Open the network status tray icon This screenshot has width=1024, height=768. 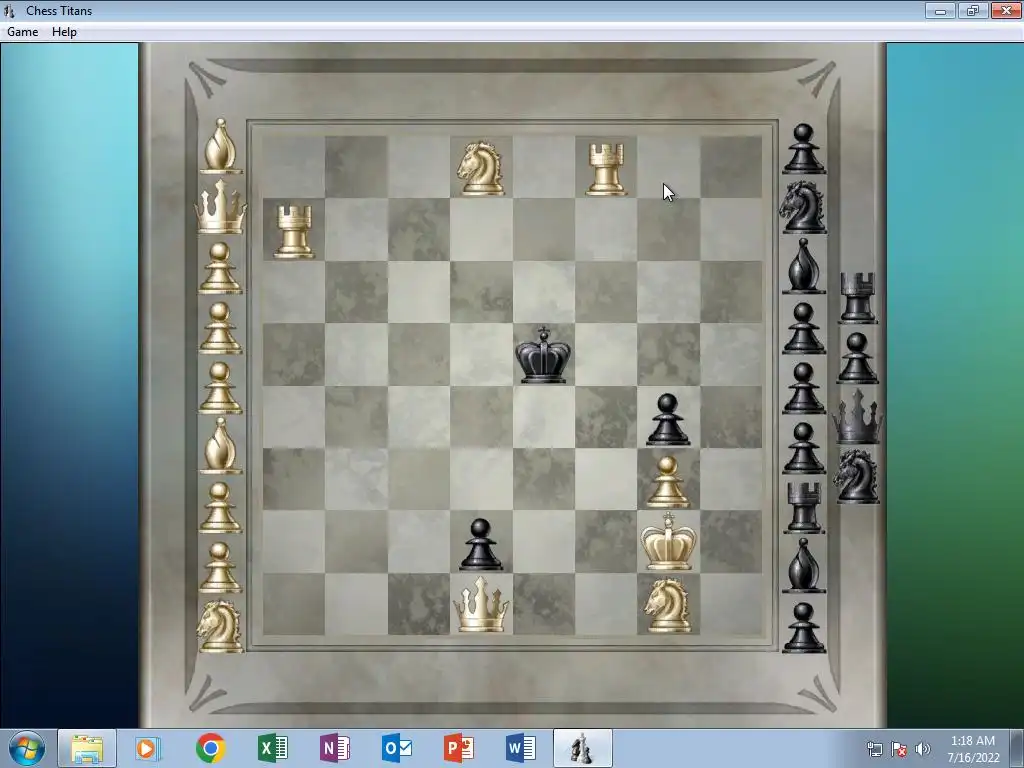pos(874,749)
